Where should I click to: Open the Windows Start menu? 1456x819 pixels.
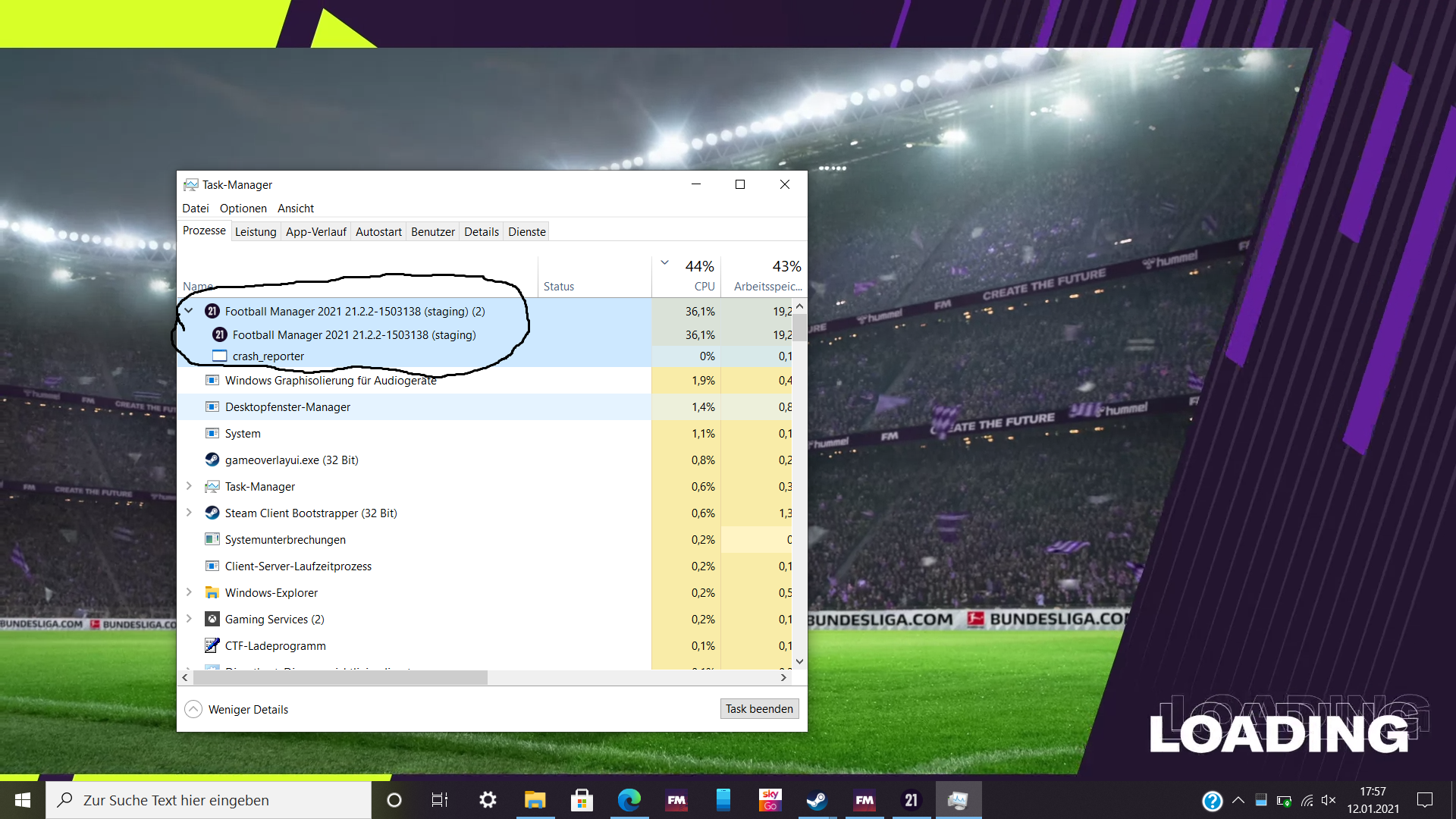click(23, 800)
